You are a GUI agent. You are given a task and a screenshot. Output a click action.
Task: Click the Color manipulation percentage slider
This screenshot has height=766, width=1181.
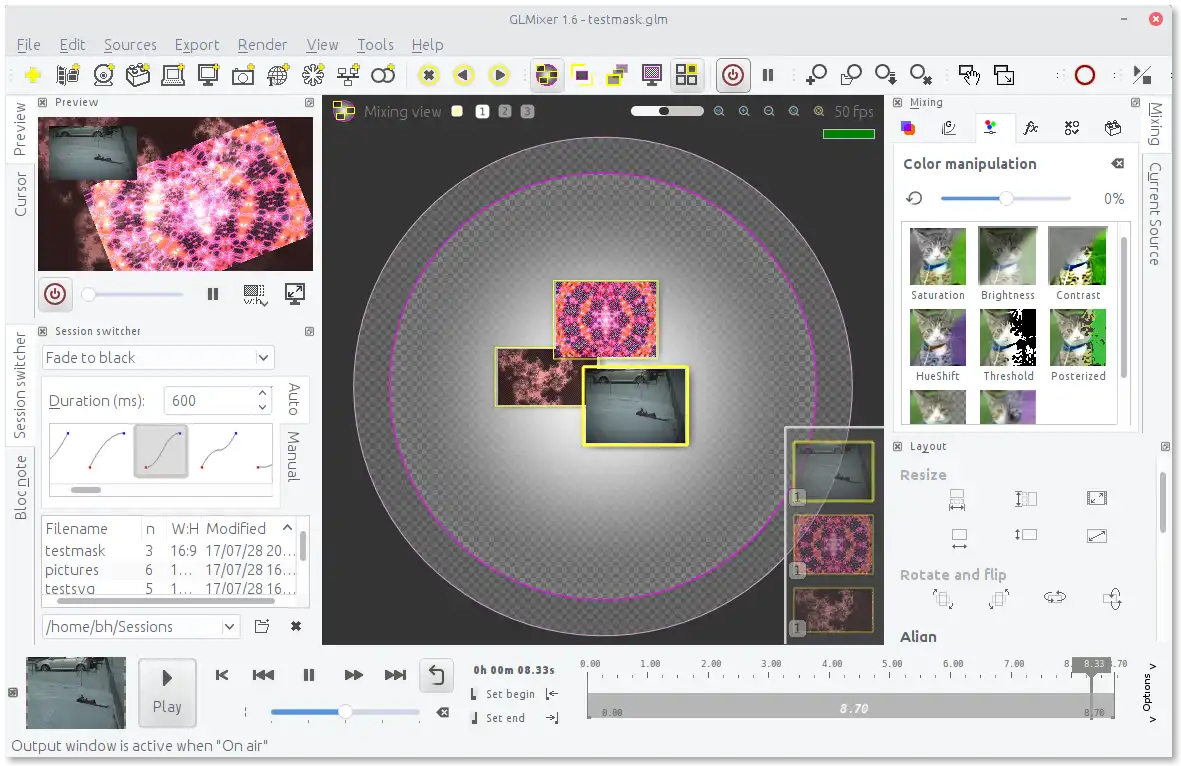1005,199
